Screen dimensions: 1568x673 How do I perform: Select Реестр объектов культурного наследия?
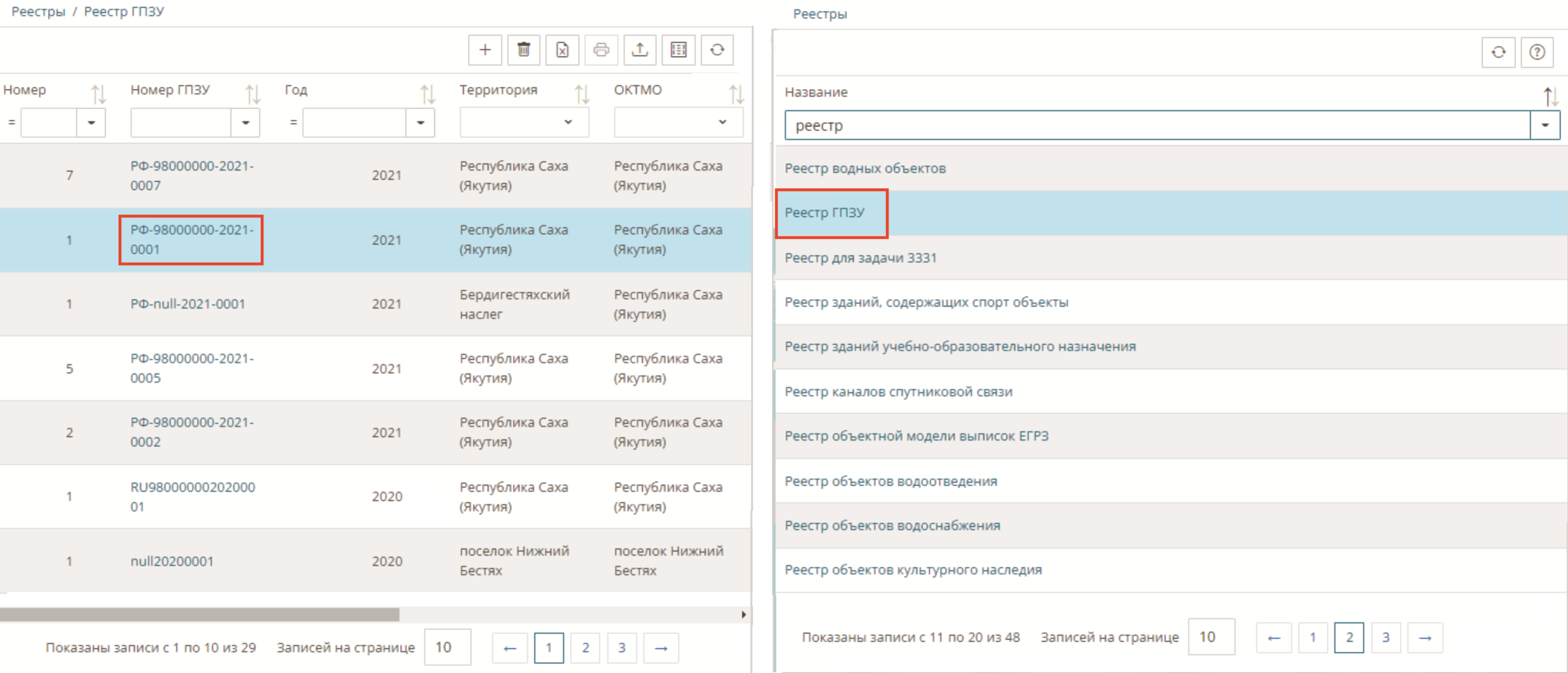(913, 570)
